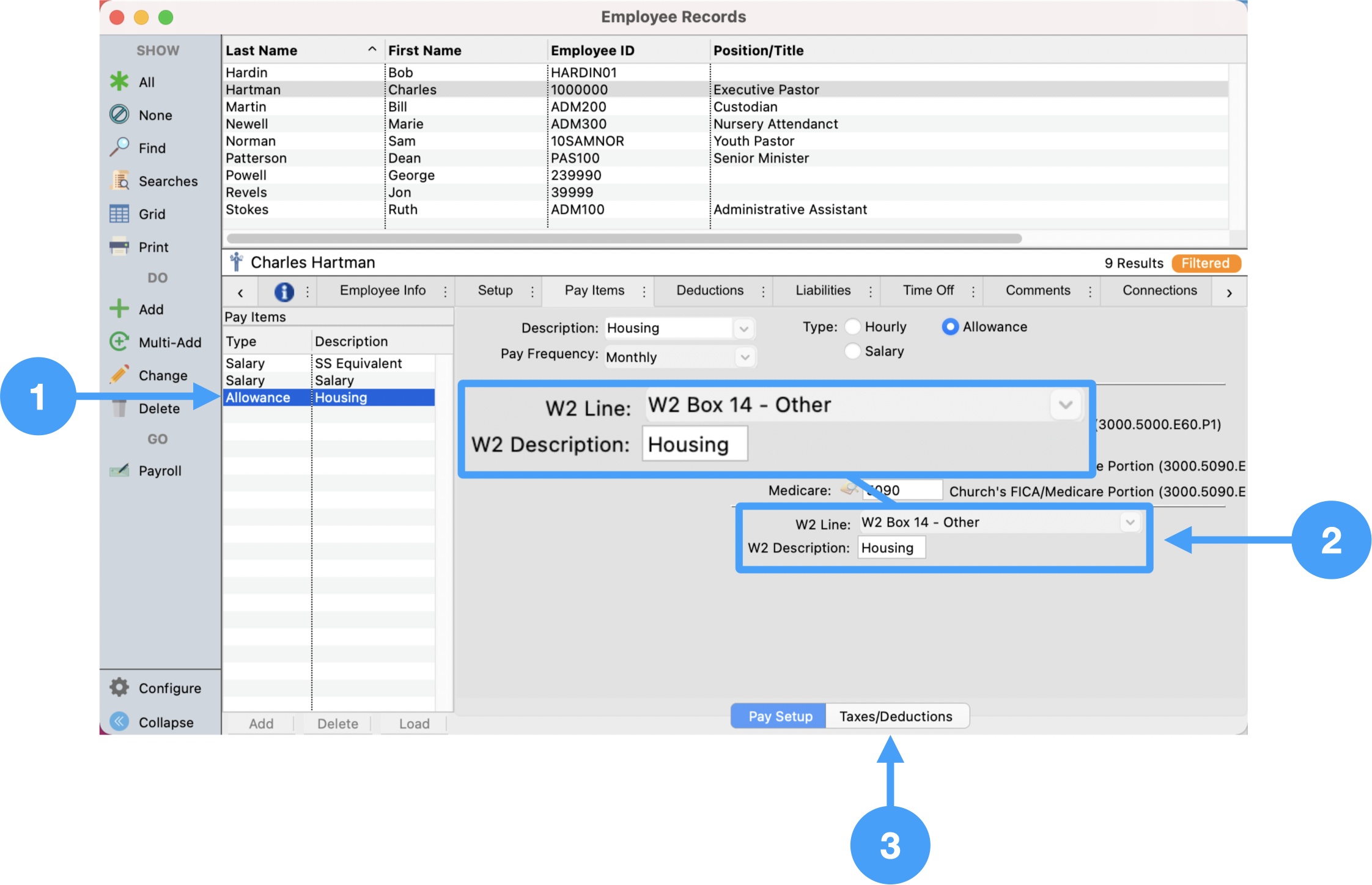Click the None filter icon
This screenshot has width=1372, height=885.
pos(119,114)
